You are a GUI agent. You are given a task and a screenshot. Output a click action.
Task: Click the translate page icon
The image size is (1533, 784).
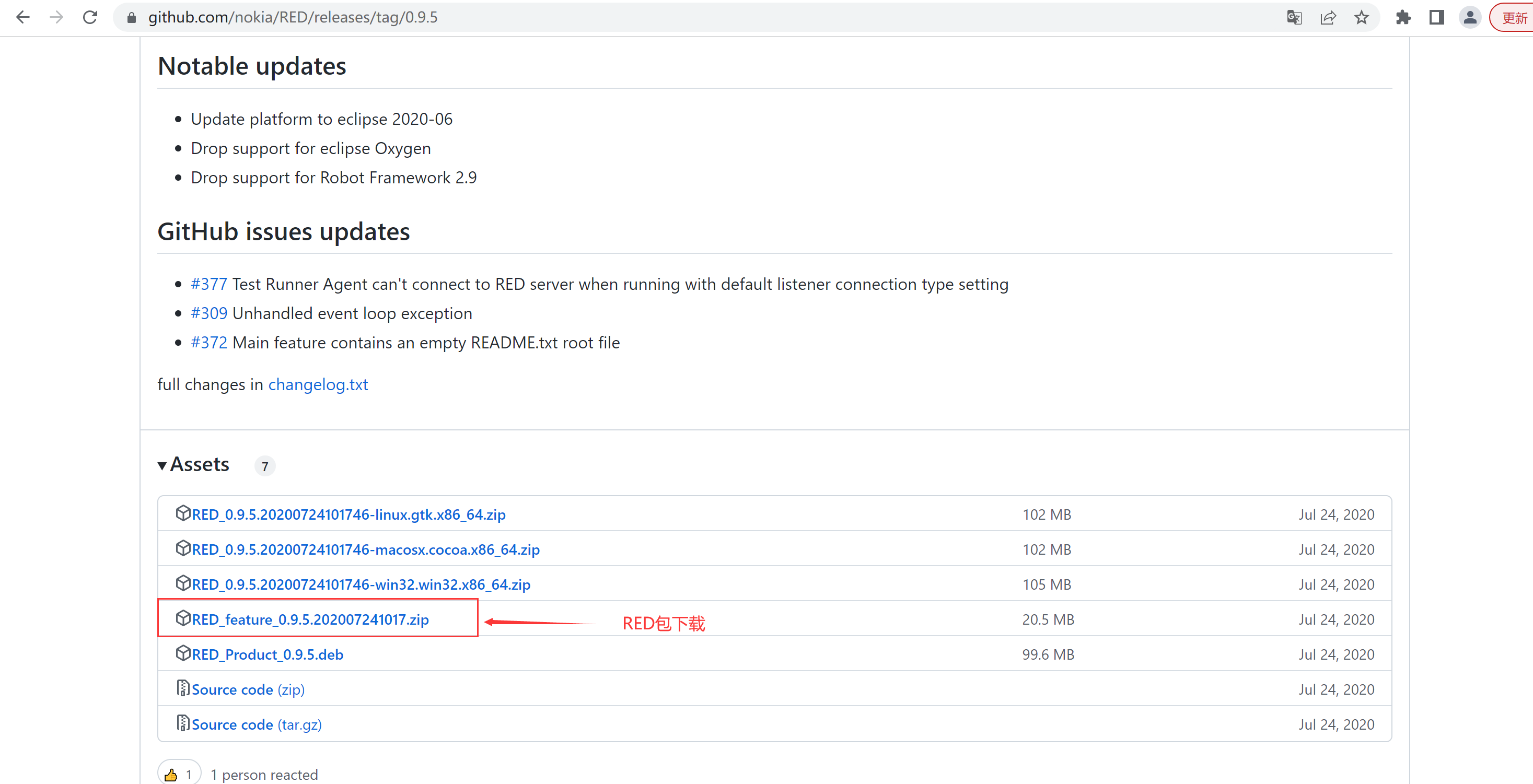pyautogui.click(x=1294, y=17)
